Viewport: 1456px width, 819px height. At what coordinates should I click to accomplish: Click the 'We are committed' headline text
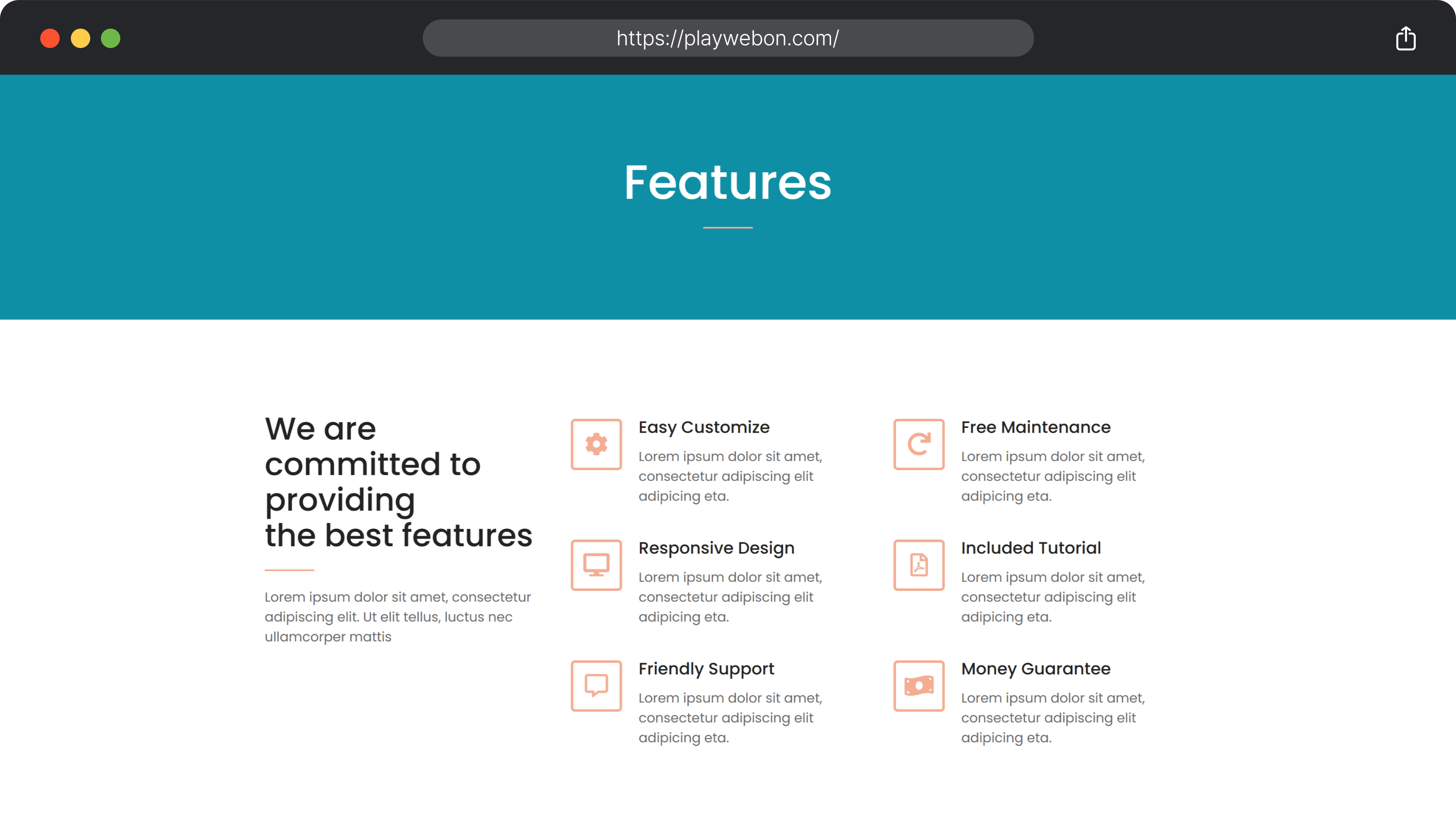tap(398, 482)
